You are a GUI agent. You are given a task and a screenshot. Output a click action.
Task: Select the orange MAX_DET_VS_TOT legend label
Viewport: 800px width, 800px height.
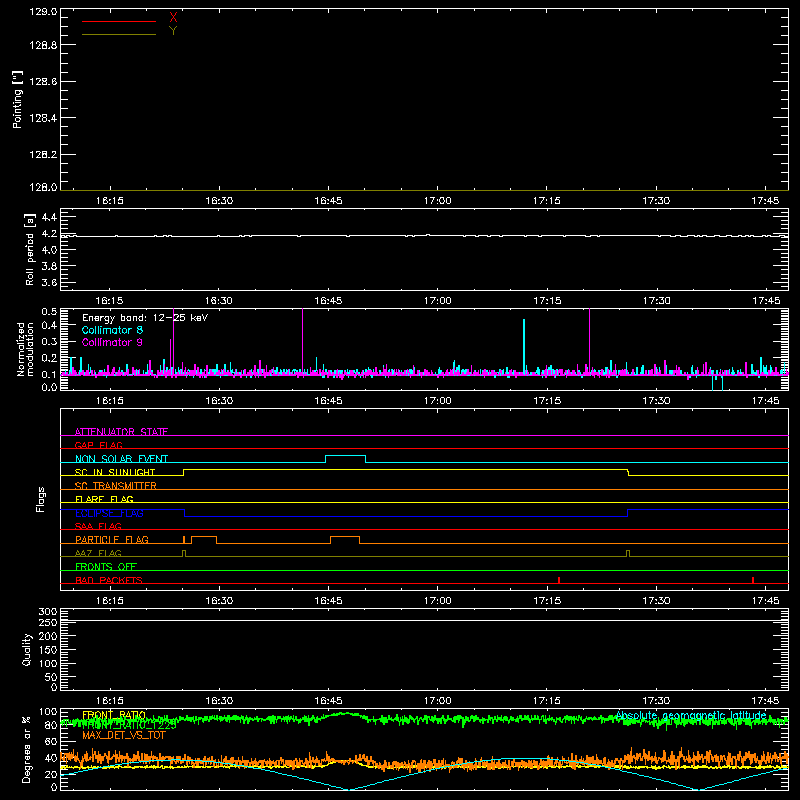tap(124, 735)
